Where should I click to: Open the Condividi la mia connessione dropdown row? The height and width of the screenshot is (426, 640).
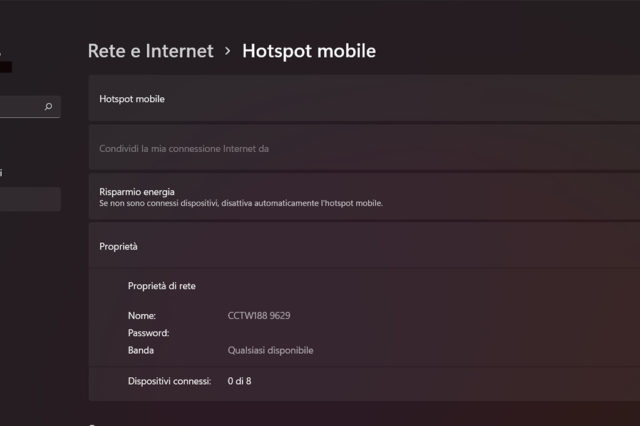point(360,148)
